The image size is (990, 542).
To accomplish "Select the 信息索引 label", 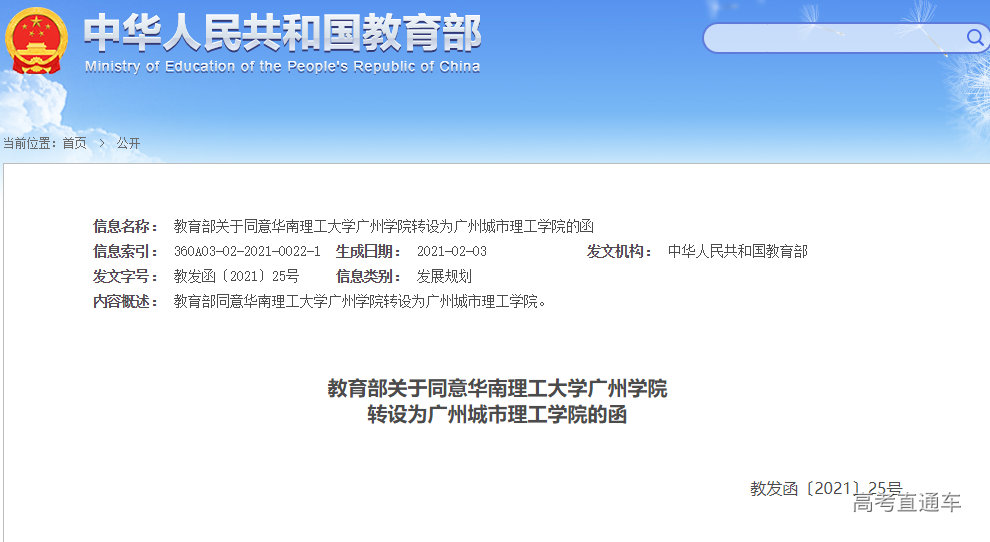I will click(125, 251).
